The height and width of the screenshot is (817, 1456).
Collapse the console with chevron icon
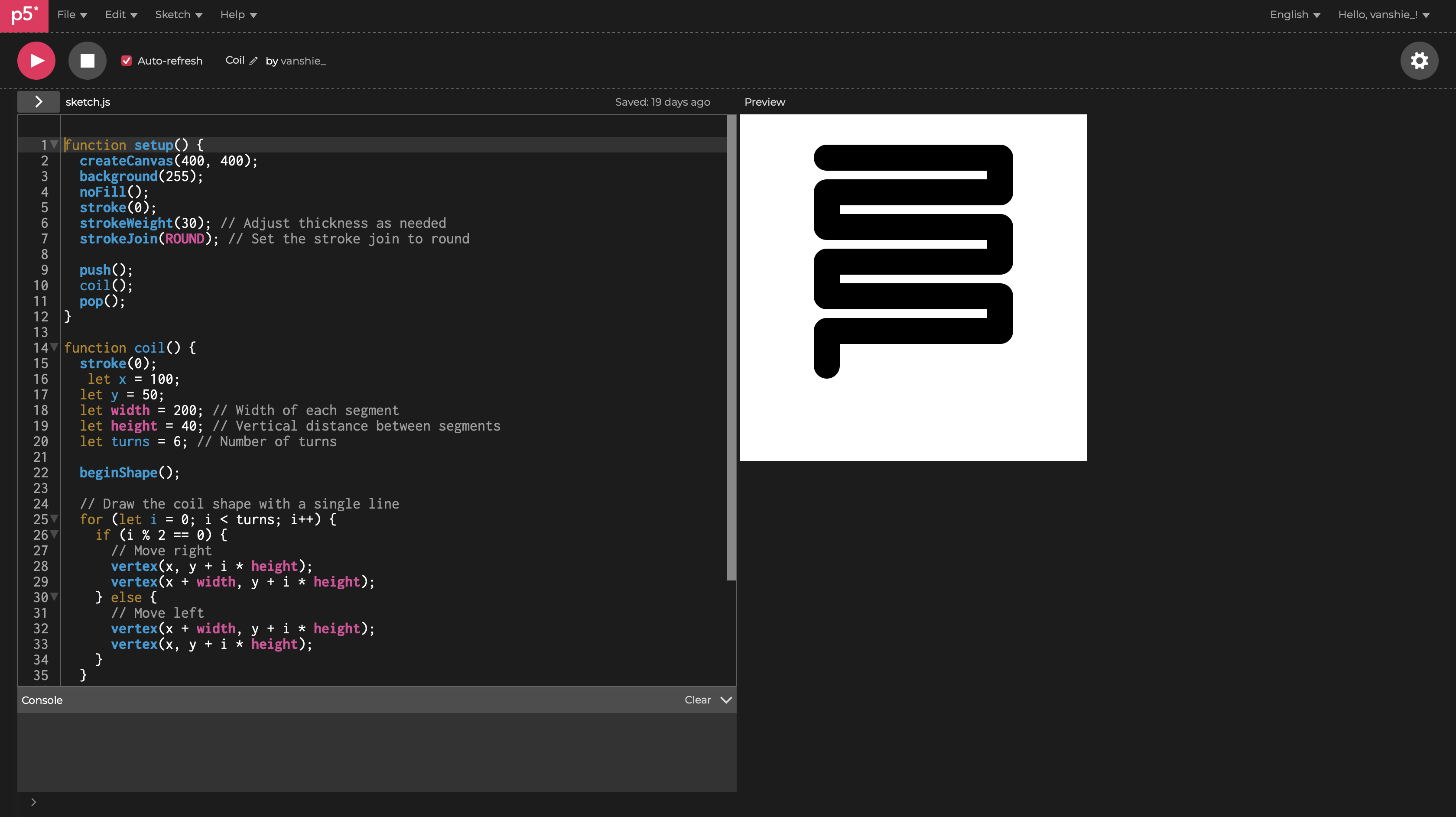point(726,700)
